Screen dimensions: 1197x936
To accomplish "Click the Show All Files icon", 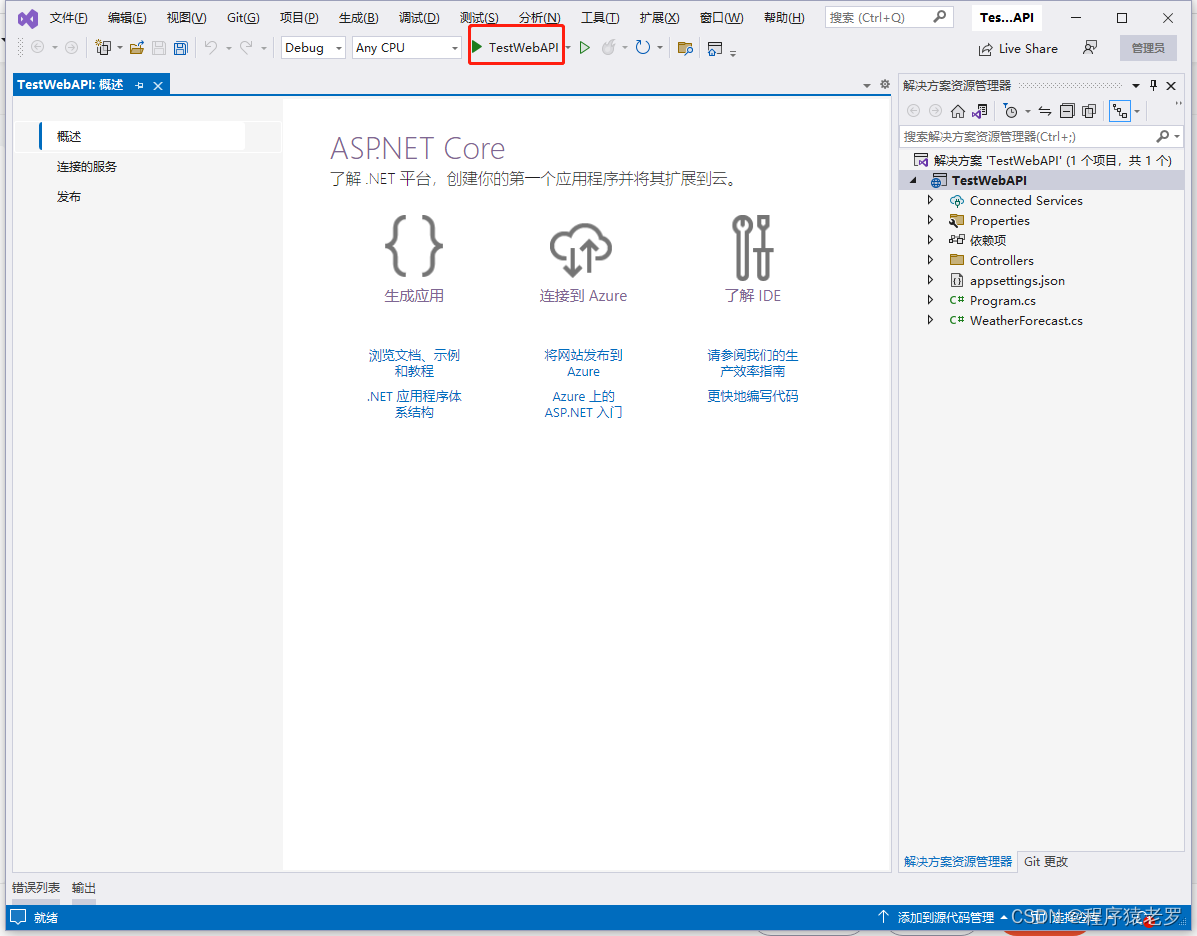I will 1089,111.
